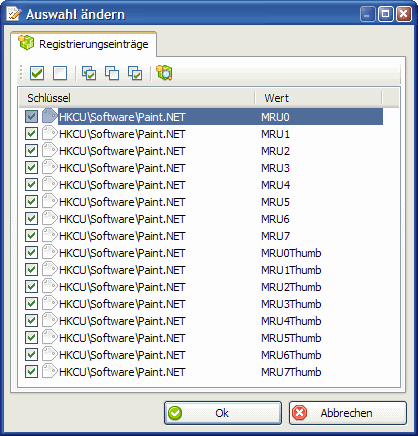This screenshot has width=418, height=436.
Task: Click the registry search cube icon in toolbar
Action: pyautogui.click(x=164, y=73)
